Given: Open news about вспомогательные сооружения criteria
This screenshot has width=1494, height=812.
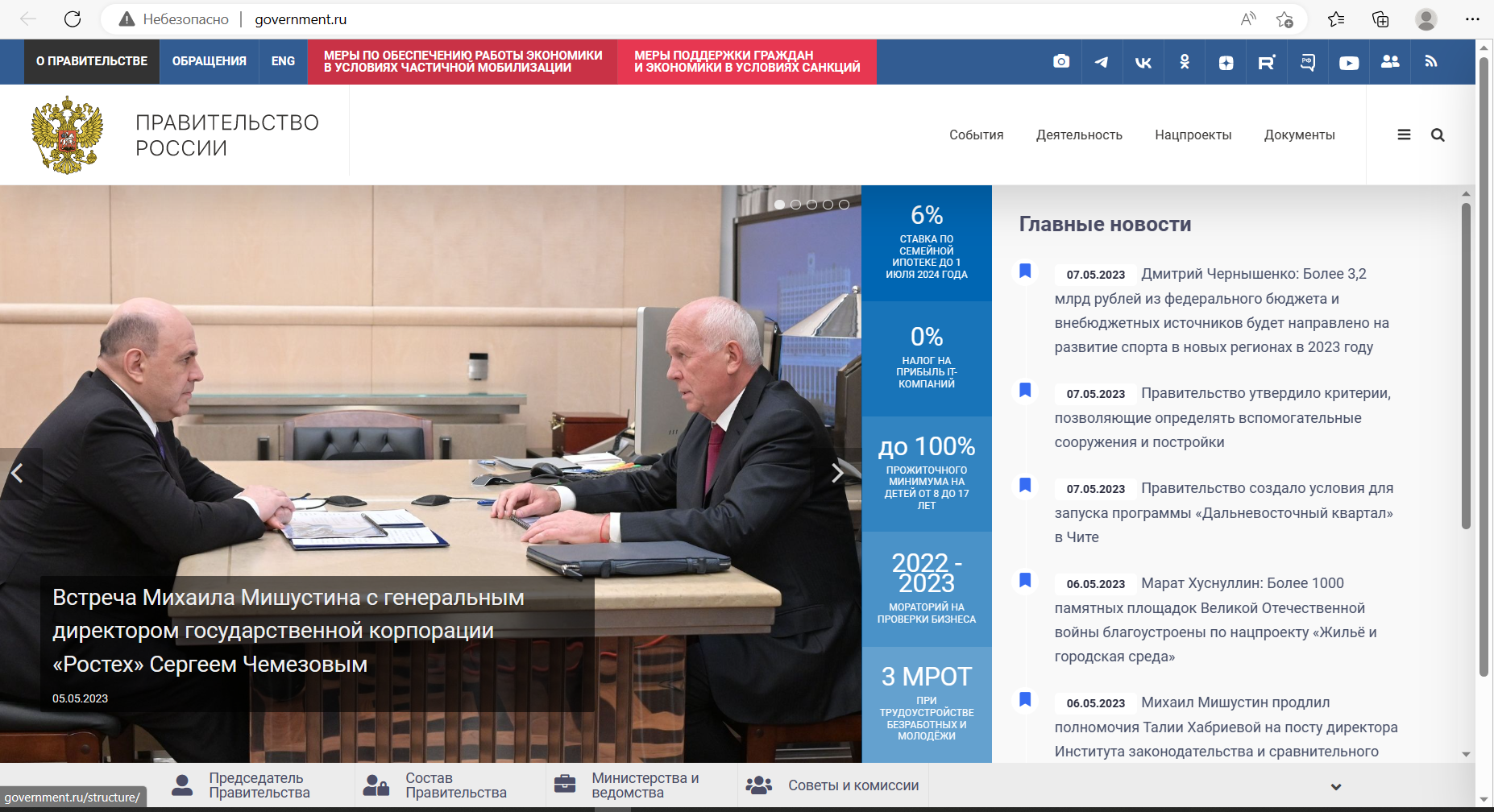Looking at the screenshot, I should pos(1222,417).
